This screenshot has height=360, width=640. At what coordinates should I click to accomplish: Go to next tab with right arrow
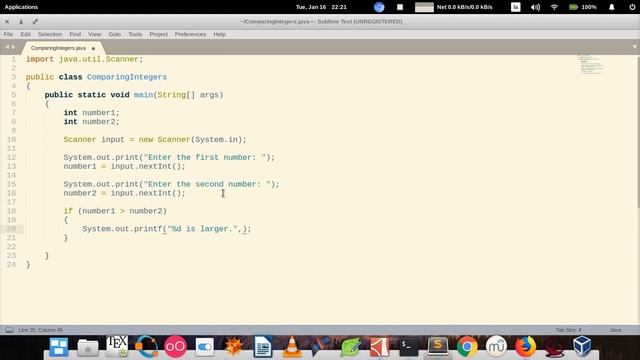coord(13,47)
